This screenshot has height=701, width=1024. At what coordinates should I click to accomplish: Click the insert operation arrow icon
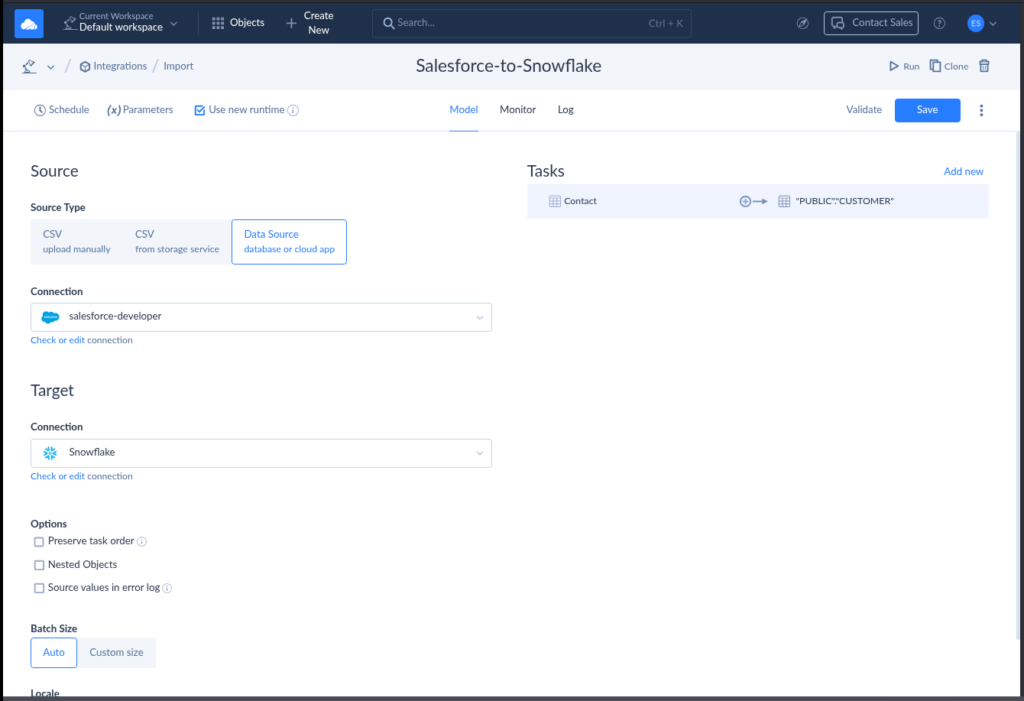point(753,201)
